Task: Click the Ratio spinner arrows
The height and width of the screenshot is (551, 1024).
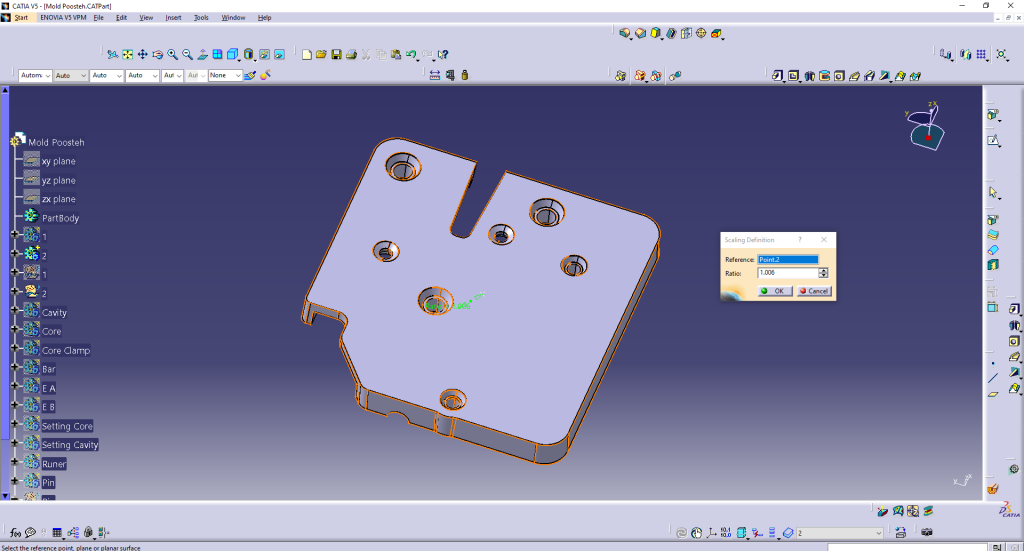Action: 823,273
